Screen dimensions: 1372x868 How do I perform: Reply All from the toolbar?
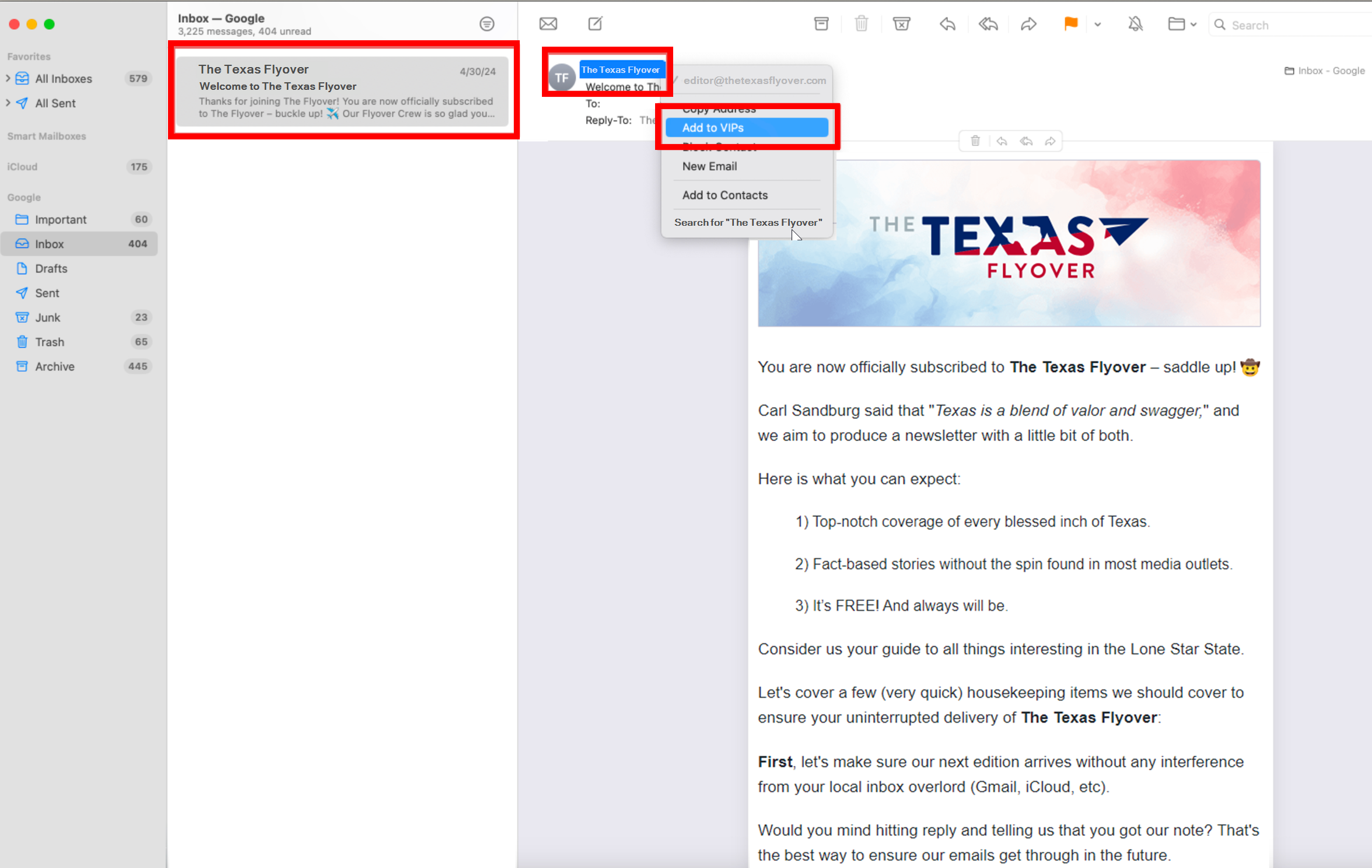pos(988,24)
